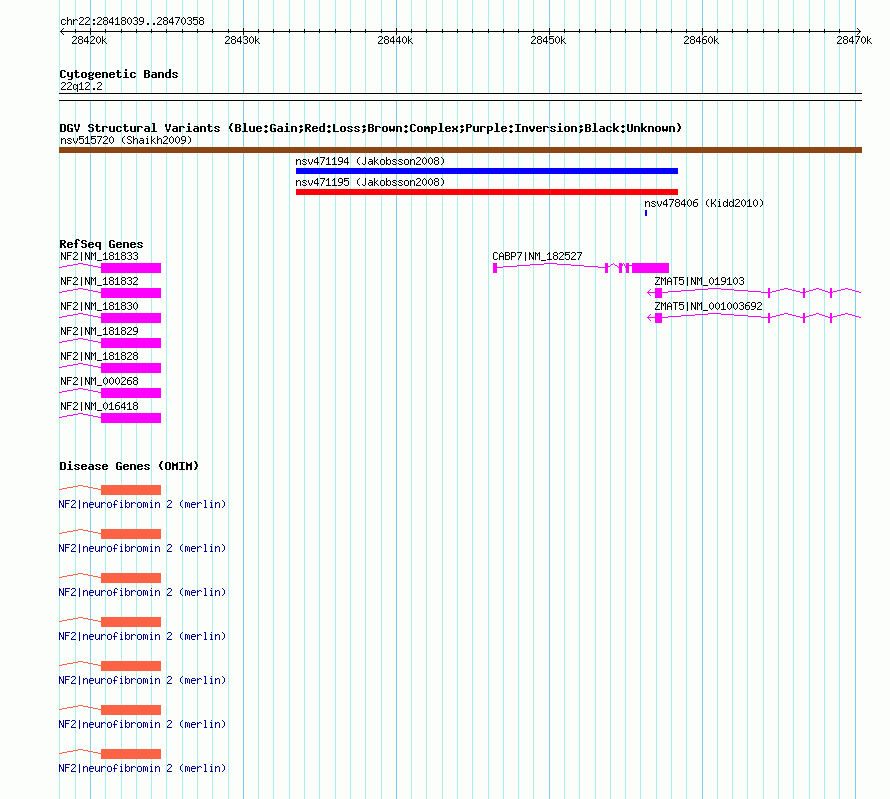890x799 pixels.
Task: Click the NF2|NM_181832 transcript label
Action: coord(99,281)
